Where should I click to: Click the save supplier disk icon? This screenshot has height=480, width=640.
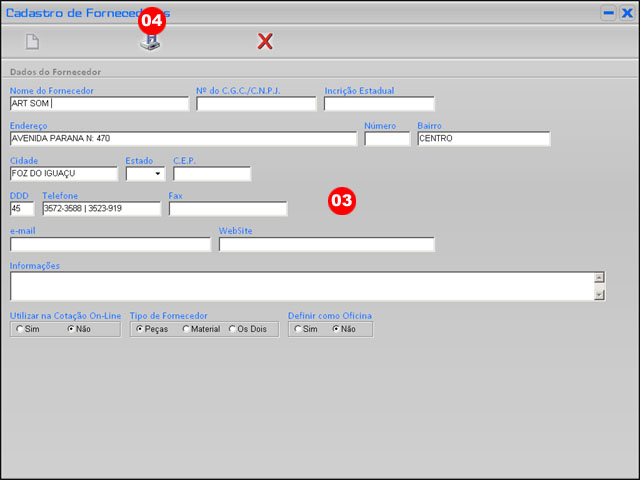pos(149,43)
